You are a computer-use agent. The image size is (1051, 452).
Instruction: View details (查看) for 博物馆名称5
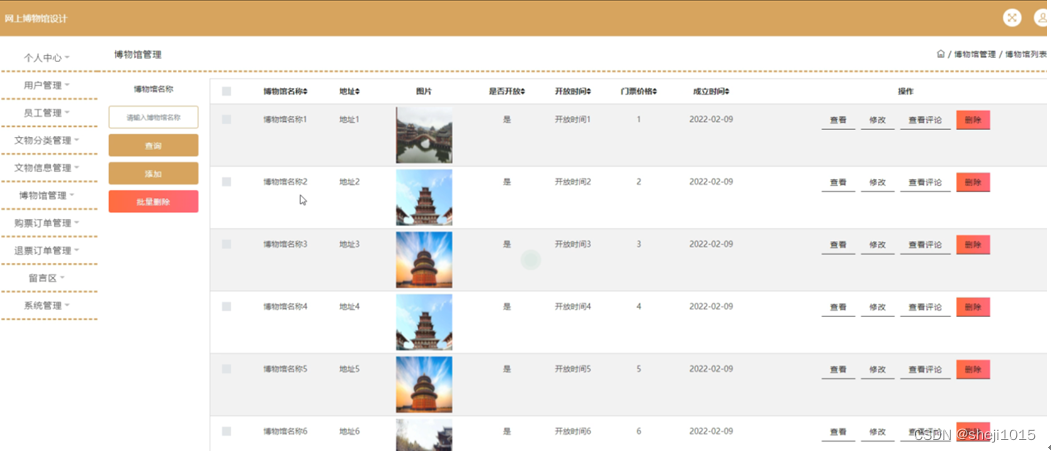click(x=838, y=370)
